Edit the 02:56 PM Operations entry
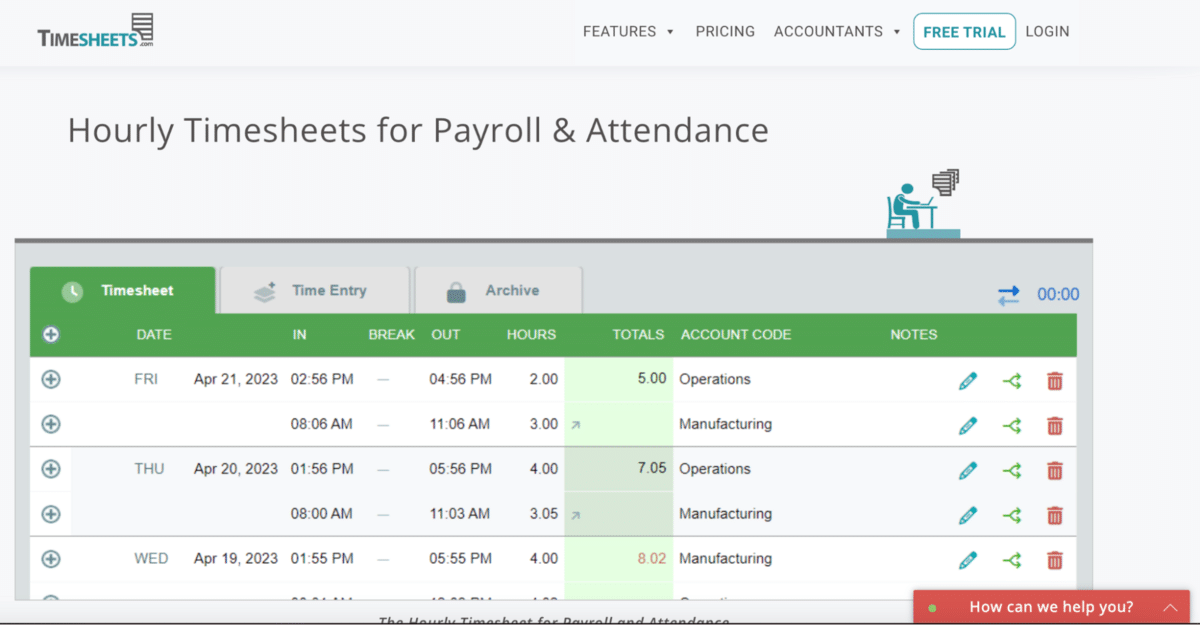Image resolution: width=1200 pixels, height=625 pixels. tap(967, 380)
